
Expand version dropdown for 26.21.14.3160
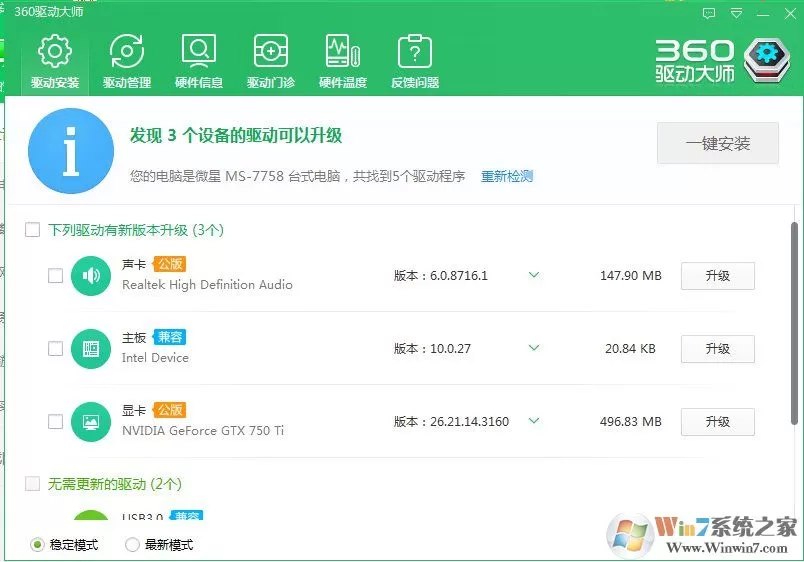[534, 421]
